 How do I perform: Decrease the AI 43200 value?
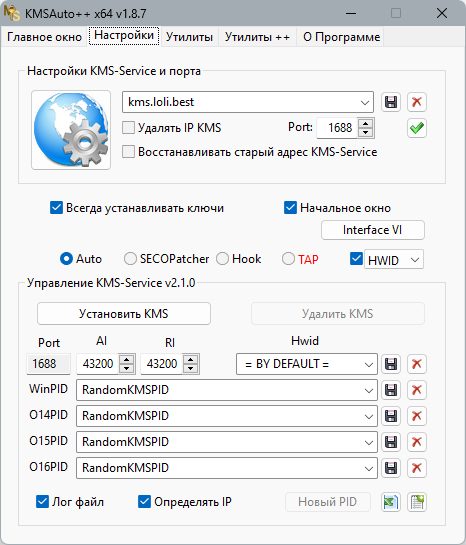tap(126, 368)
